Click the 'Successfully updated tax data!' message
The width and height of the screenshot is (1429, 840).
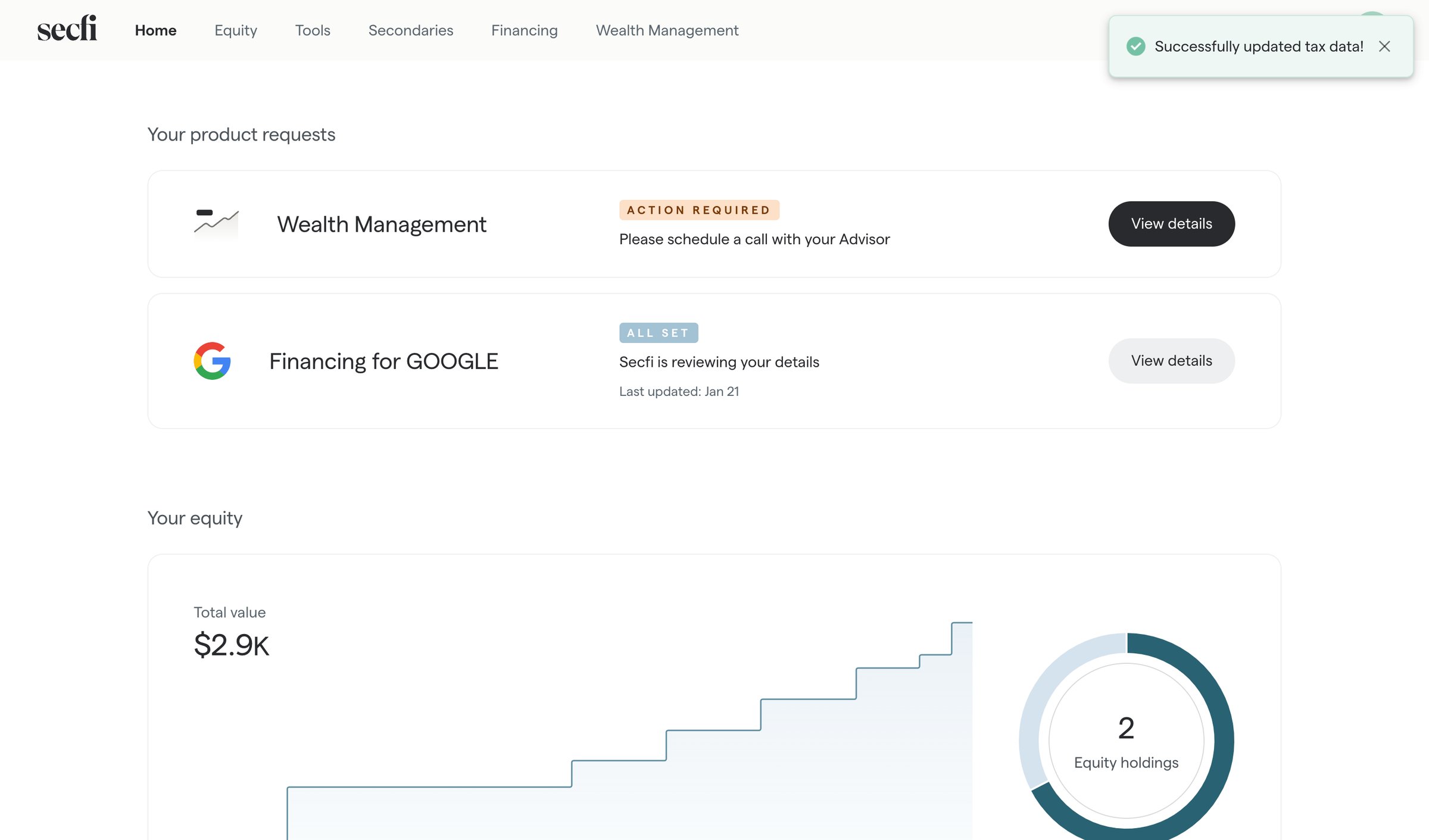(x=1259, y=46)
